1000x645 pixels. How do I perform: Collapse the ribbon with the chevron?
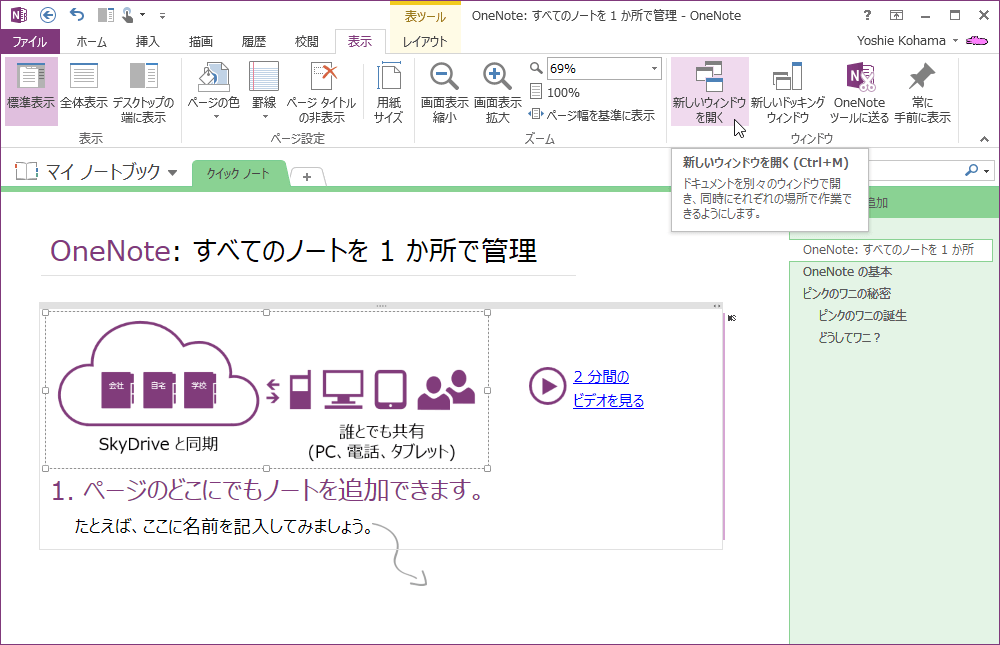[985, 138]
